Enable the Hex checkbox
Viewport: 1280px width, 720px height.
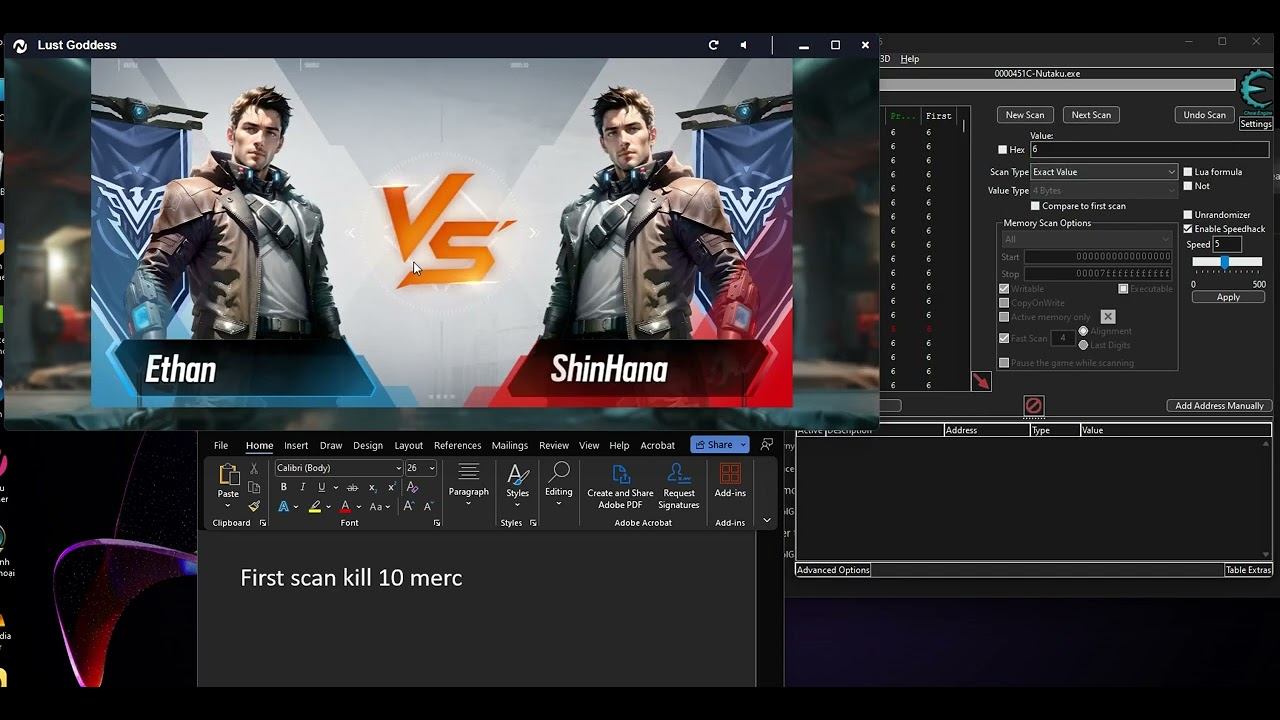click(1003, 150)
